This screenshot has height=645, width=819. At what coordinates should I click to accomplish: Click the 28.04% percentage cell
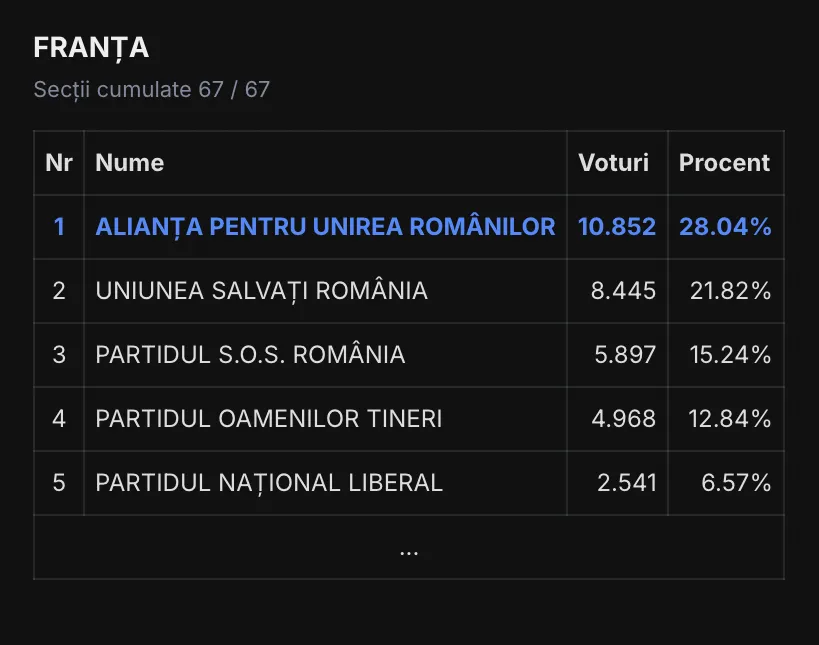[725, 227]
